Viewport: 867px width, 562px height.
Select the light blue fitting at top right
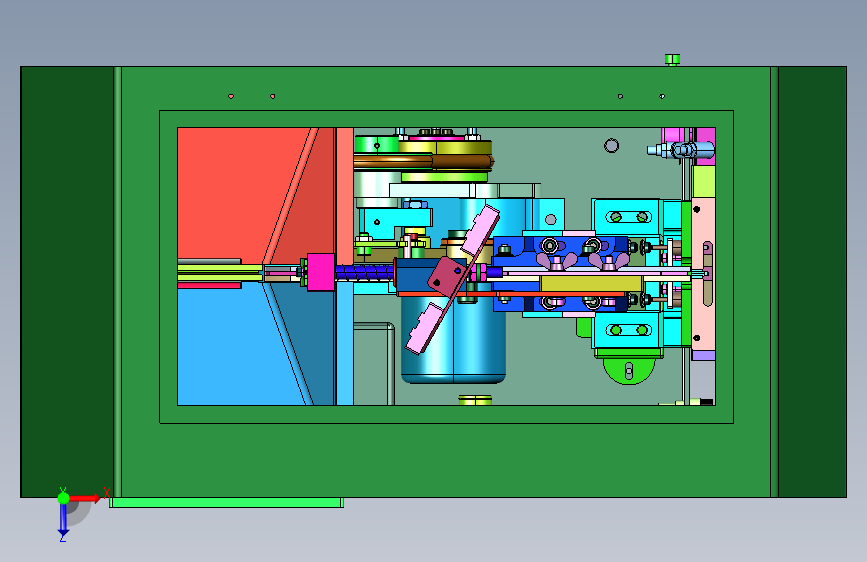click(681, 149)
